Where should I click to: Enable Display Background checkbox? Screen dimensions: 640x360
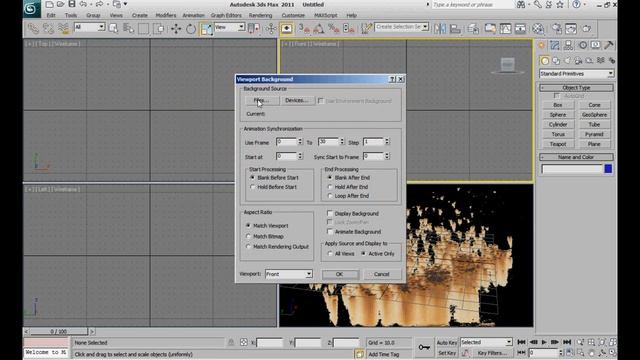[x=330, y=213]
